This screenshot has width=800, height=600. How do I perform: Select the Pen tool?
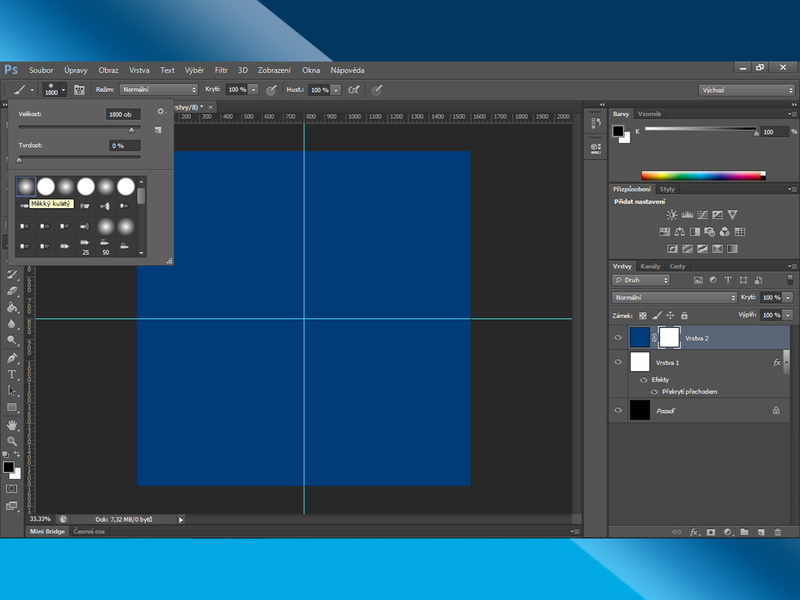[12, 357]
